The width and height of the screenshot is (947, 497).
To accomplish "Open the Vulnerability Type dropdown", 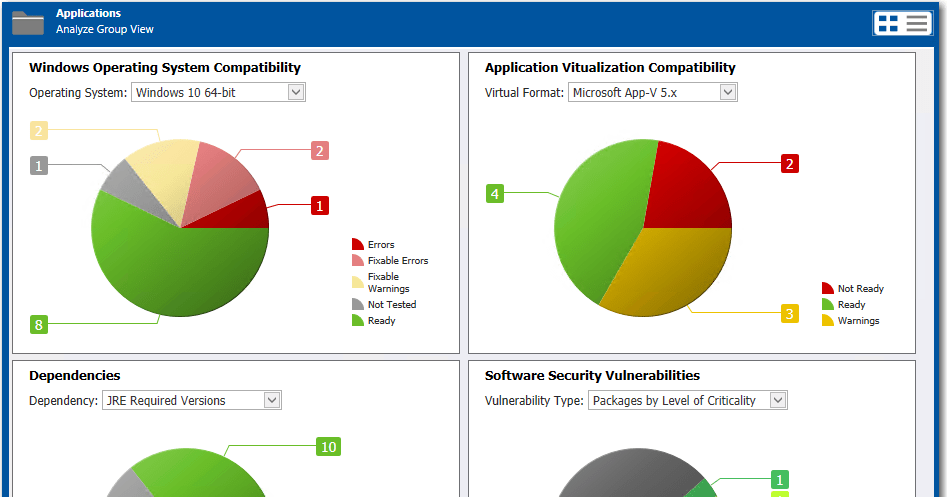I will pyautogui.click(x=777, y=401).
